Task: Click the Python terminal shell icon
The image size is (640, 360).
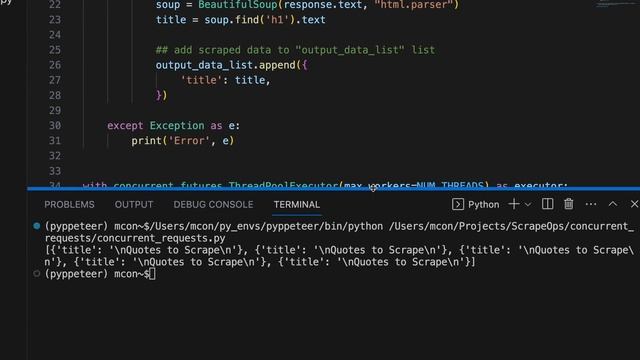Action: coord(458,204)
